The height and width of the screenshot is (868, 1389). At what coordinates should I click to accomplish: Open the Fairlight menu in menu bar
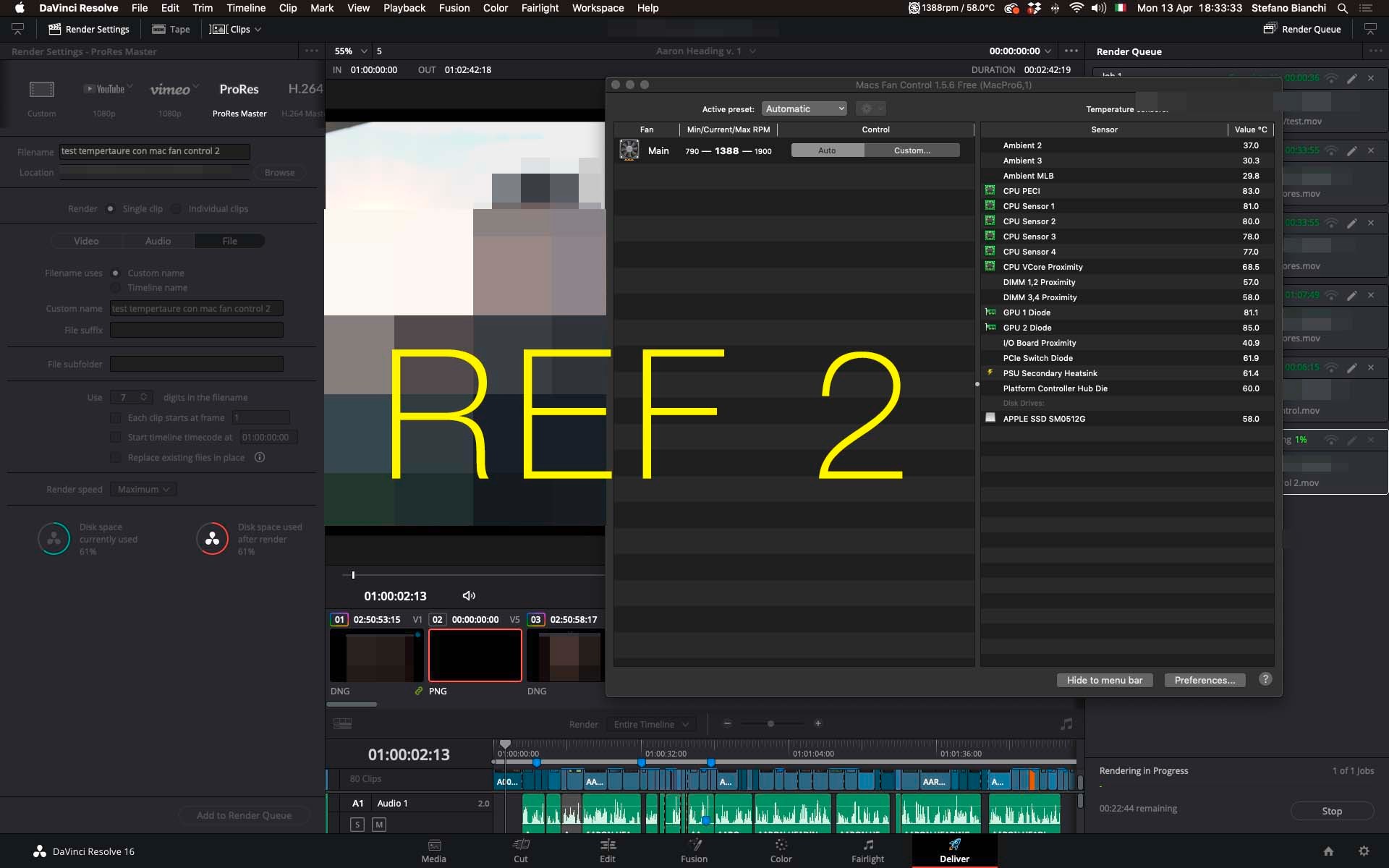[540, 8]
